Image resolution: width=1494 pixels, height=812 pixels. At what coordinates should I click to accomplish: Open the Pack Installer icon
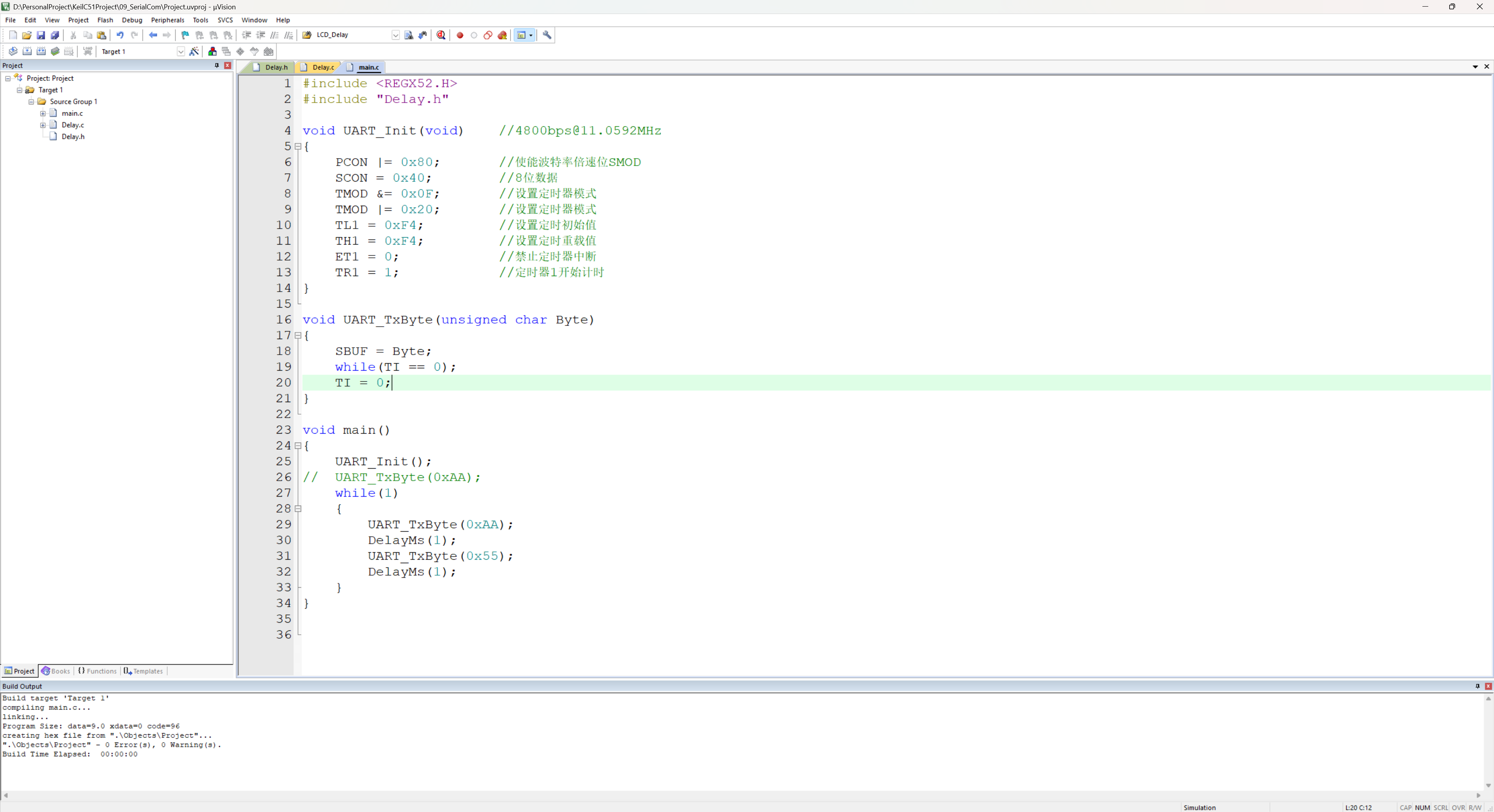[x=268, y=51]
